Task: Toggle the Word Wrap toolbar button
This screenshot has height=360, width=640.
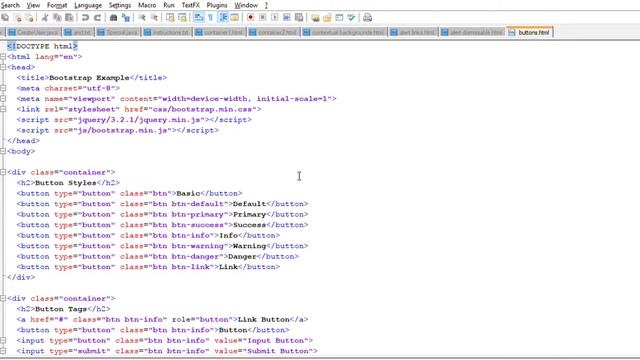Action: point(198,18)
